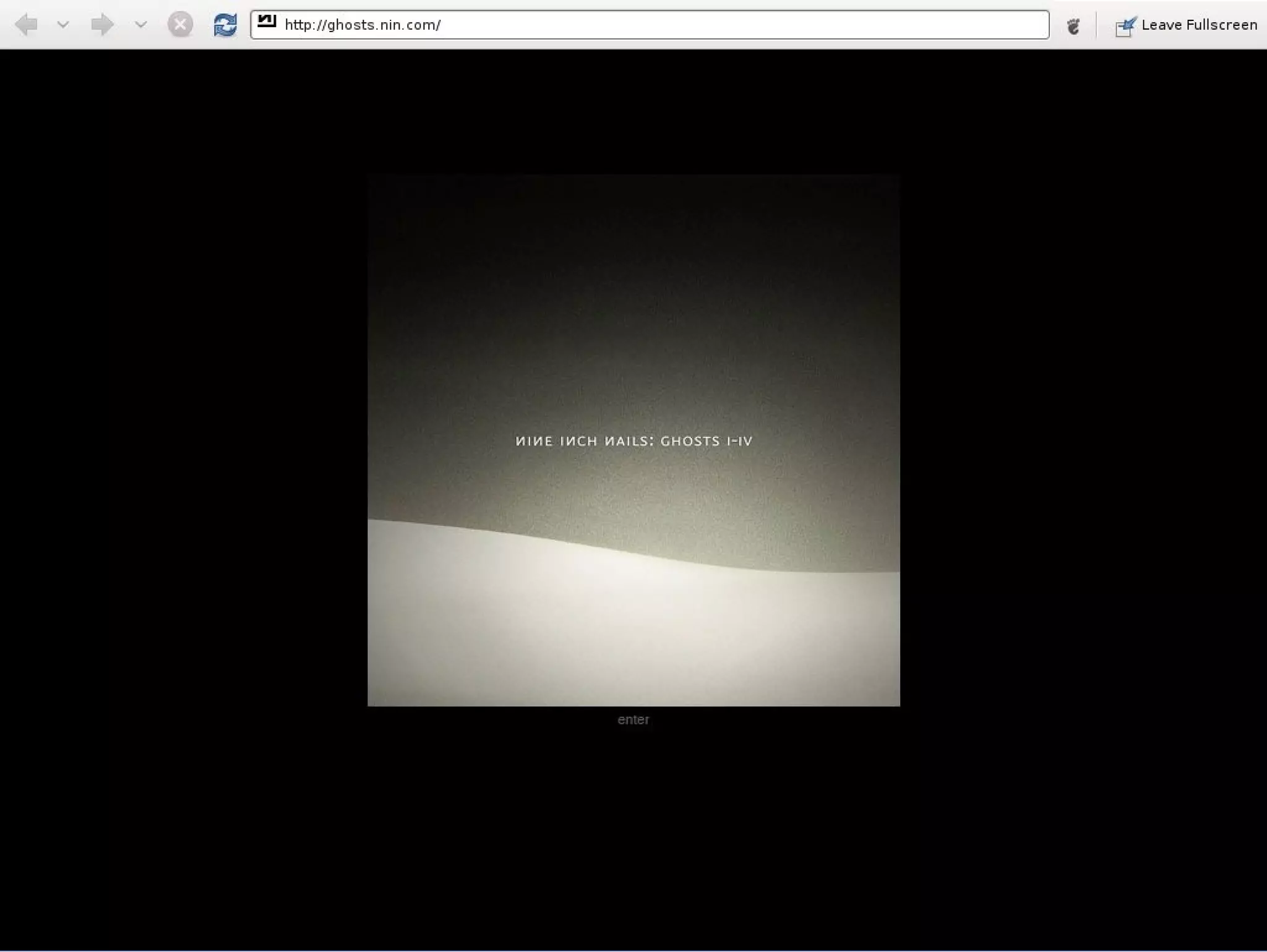Click the NIN favicon in address bar
Viewport: 1267px width, 952px height.
coord(267,22)
